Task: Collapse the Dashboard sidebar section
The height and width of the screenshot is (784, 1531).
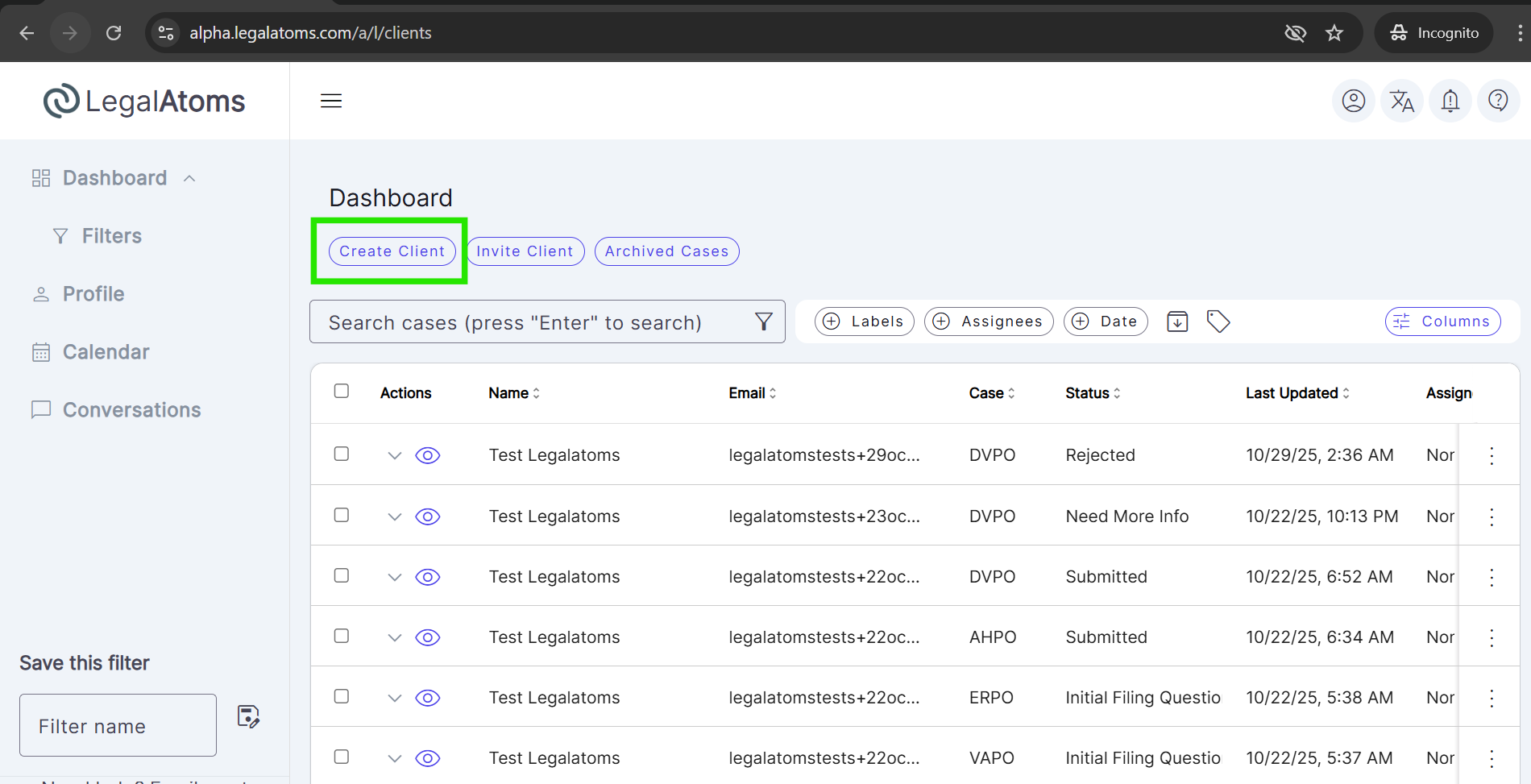Action: coord(189,178)
